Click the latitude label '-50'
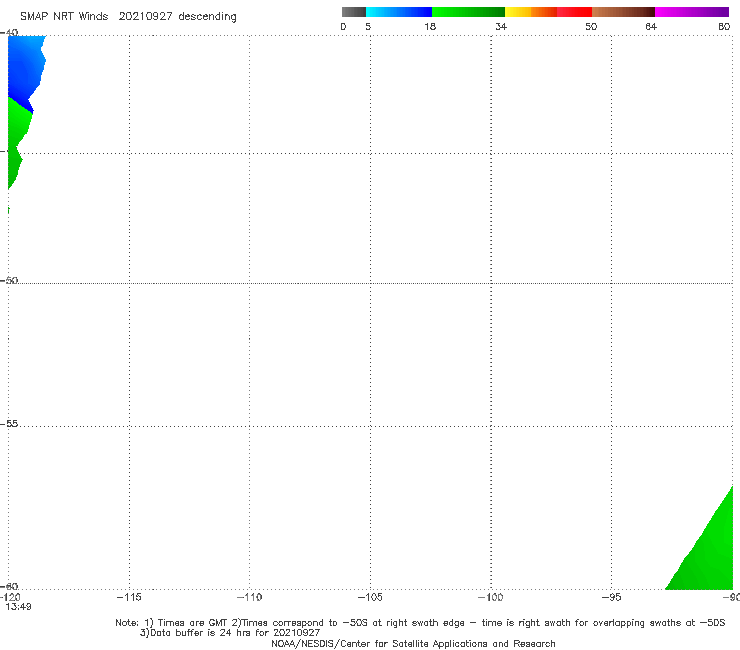740x650 pixels. tap(9, 280)
